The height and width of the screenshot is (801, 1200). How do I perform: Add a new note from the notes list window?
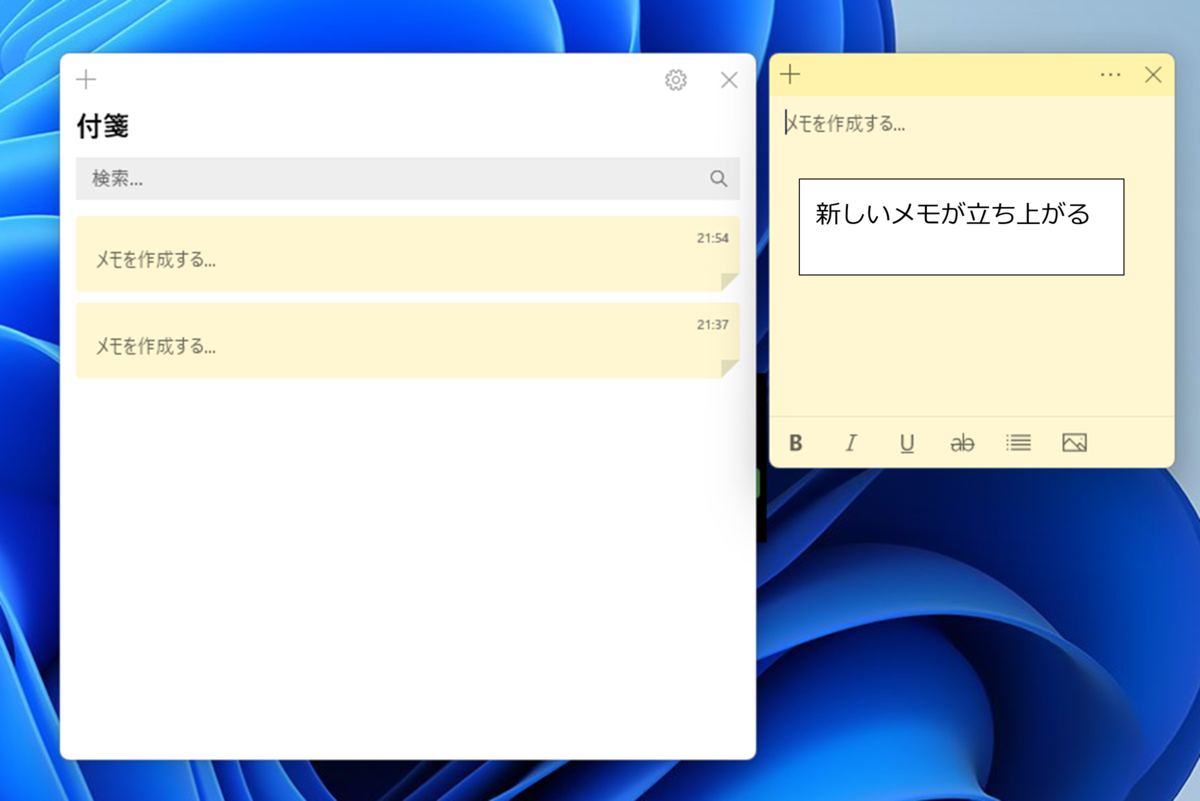(x=87, y=80)
